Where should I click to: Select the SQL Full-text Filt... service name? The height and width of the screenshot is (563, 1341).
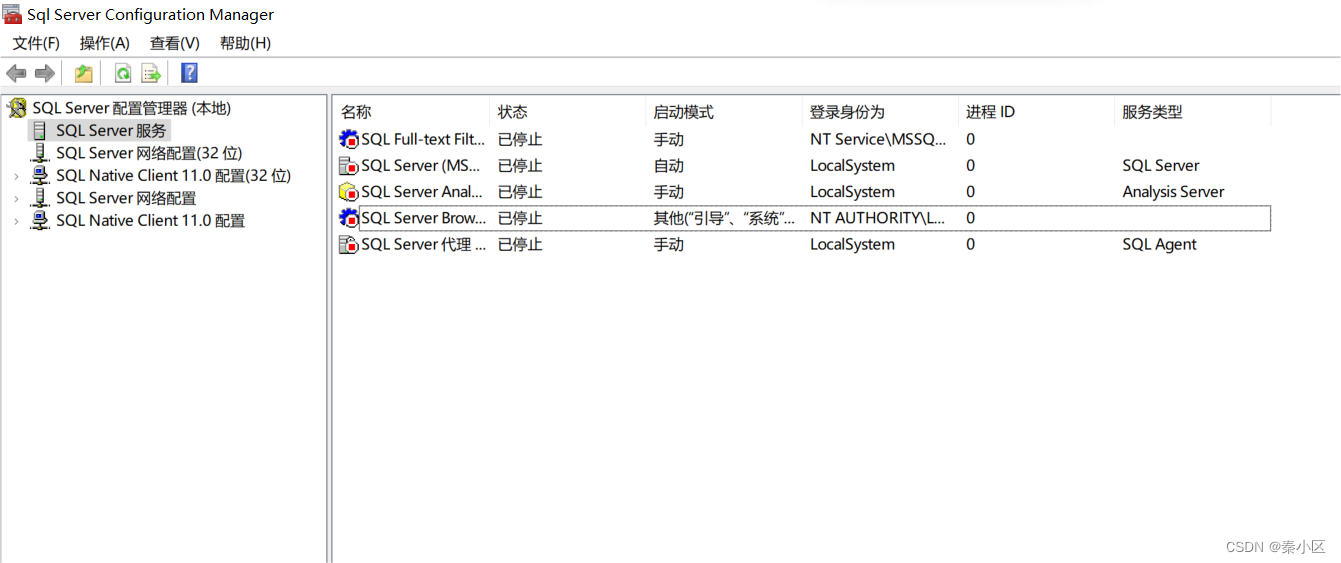tap(423, 139)
